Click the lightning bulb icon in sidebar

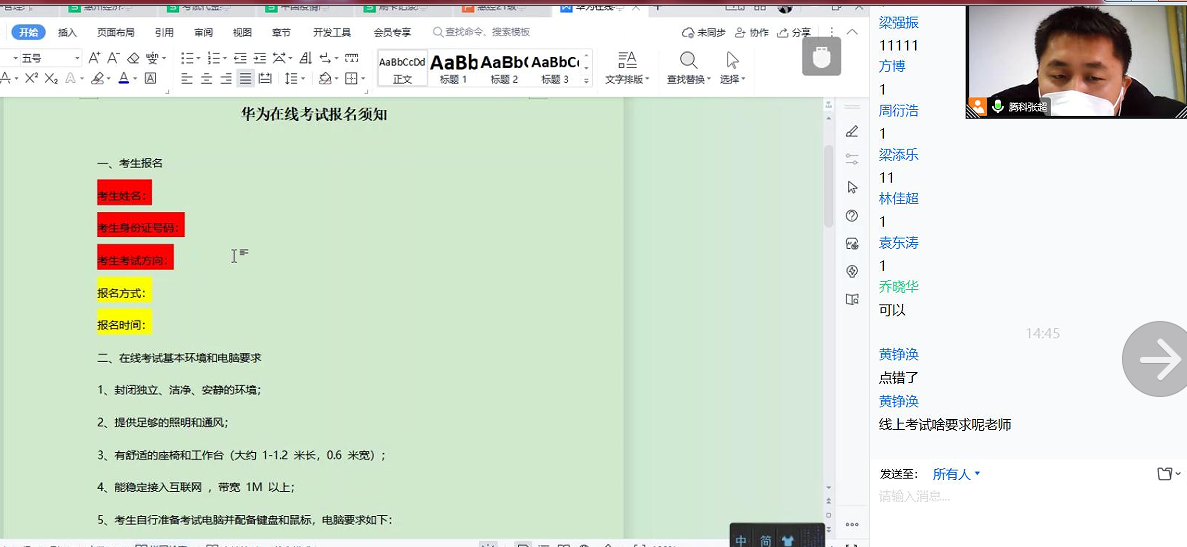coord(852,272)
